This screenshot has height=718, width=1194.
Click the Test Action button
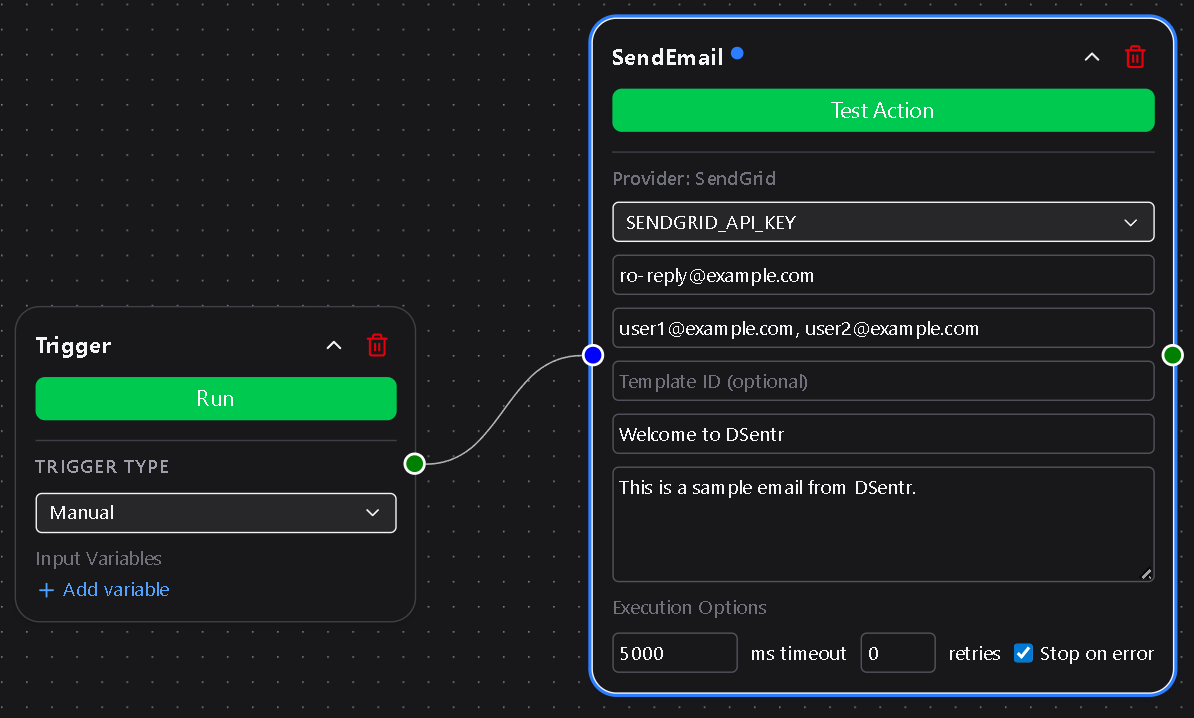(883, 110)
